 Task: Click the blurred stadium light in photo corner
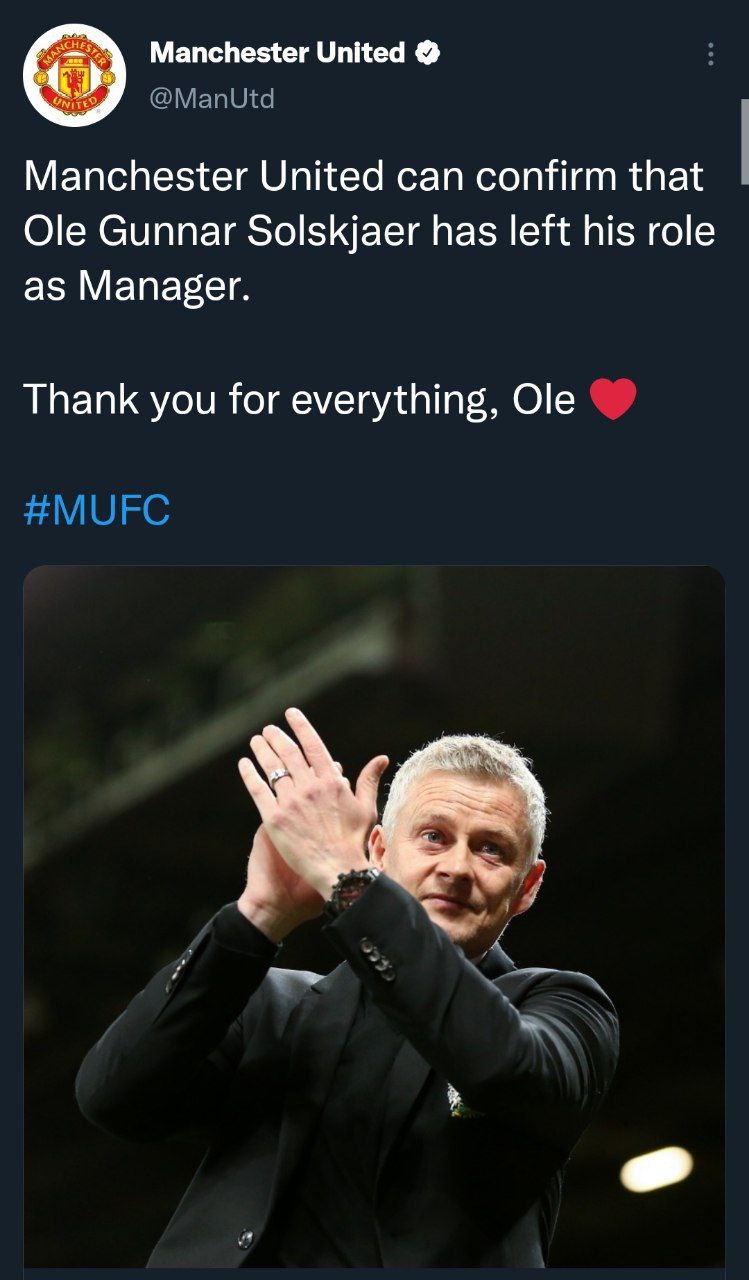point(656,1169)
